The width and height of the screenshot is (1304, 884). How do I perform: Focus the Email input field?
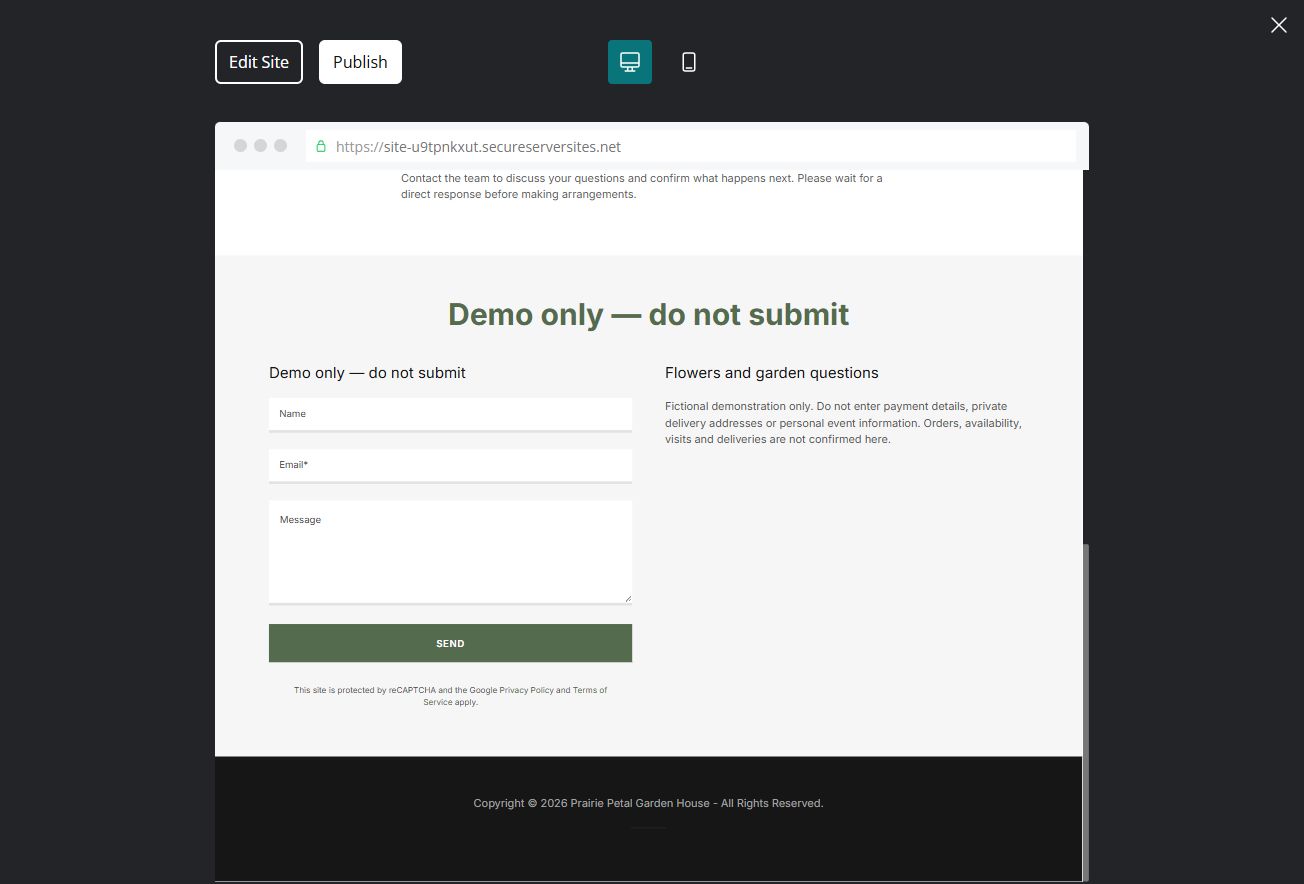[450, 465]
